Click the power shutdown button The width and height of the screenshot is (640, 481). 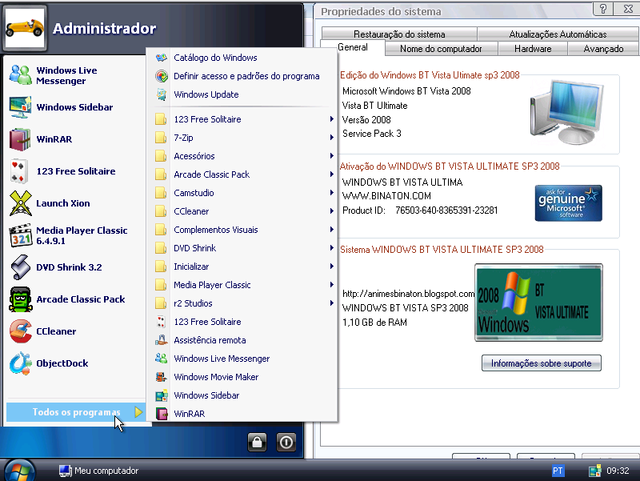click(286, 442)
